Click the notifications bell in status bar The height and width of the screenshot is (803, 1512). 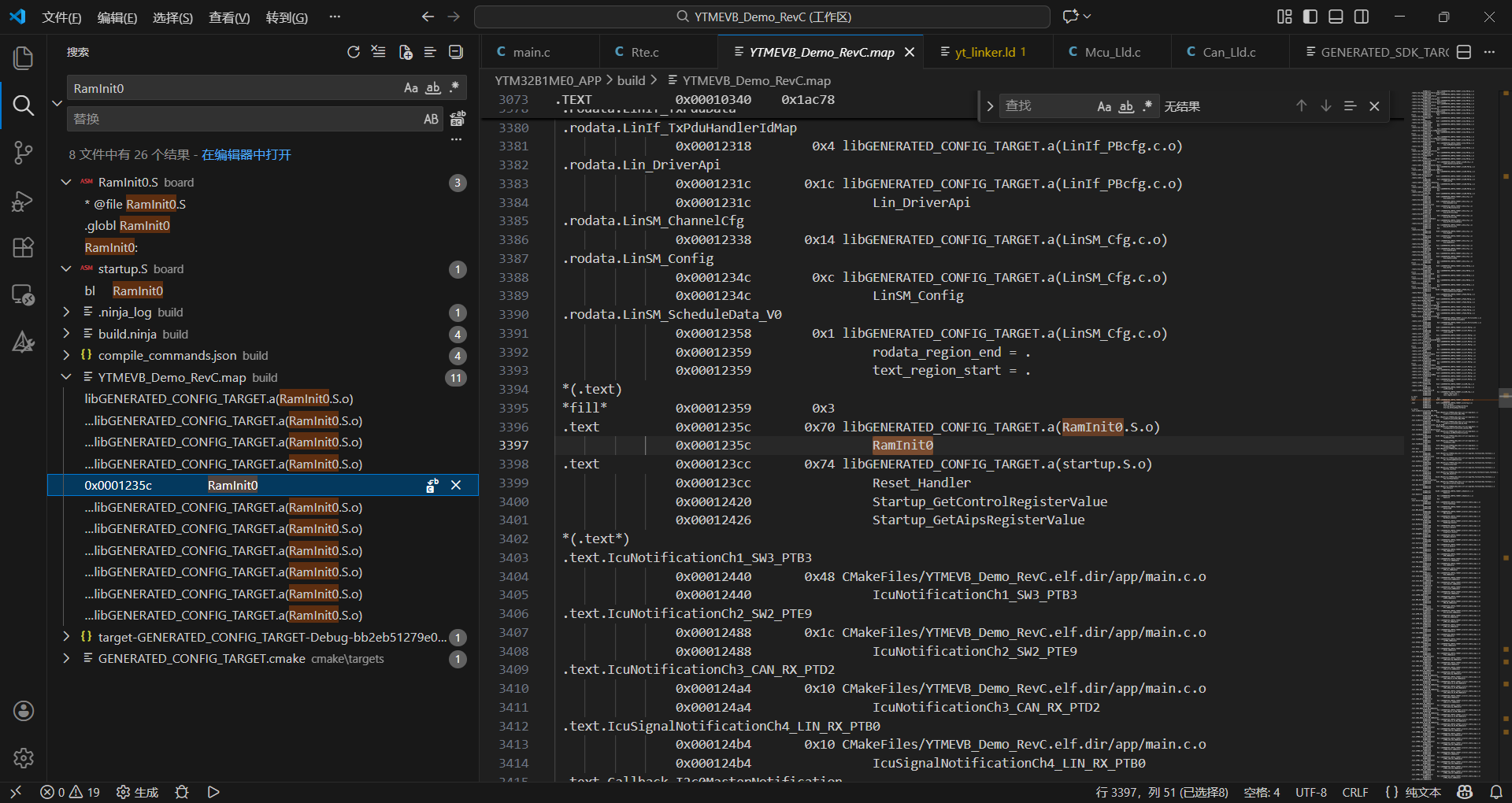[x=1496, y=792]
